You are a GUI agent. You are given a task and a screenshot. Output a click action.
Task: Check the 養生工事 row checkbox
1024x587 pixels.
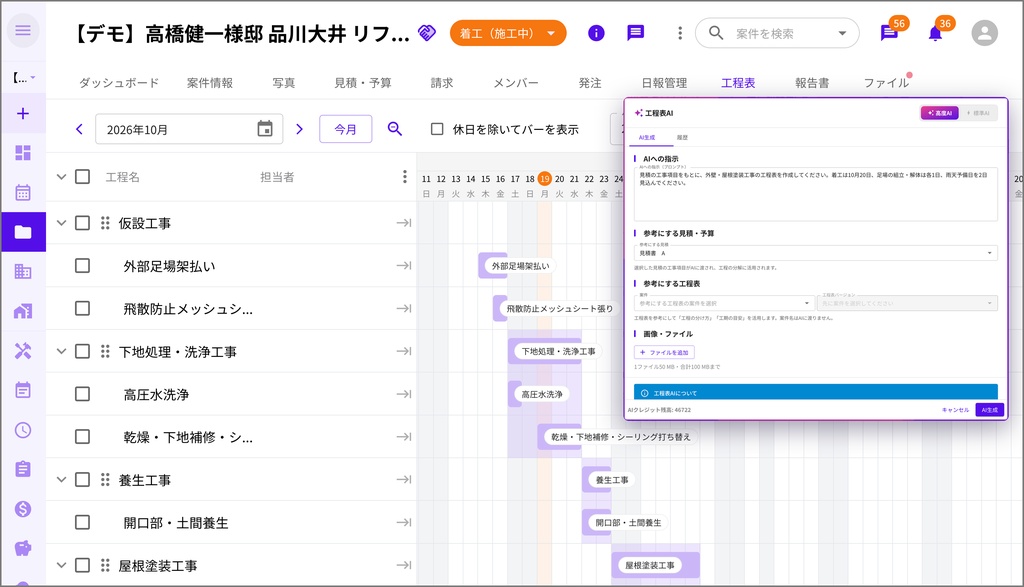tap(82, 480)
